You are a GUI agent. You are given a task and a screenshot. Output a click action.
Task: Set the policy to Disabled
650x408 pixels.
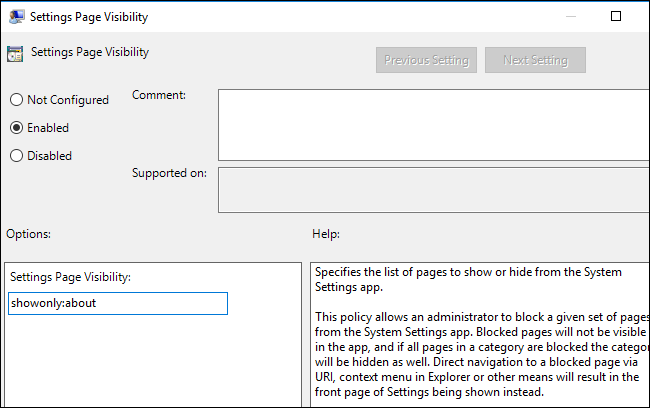(16, 156)
